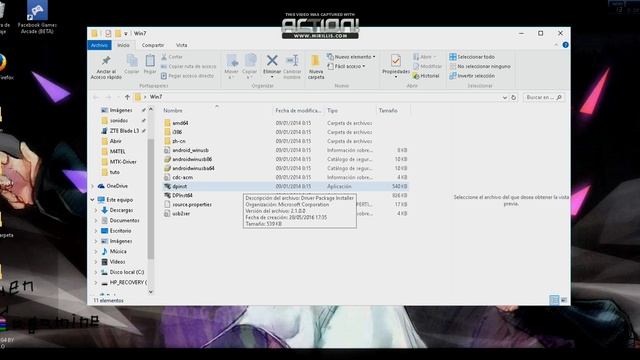The image size is (640, 360).
Task: Click the Historial ribbon option
Action: (x=426, y=76)
